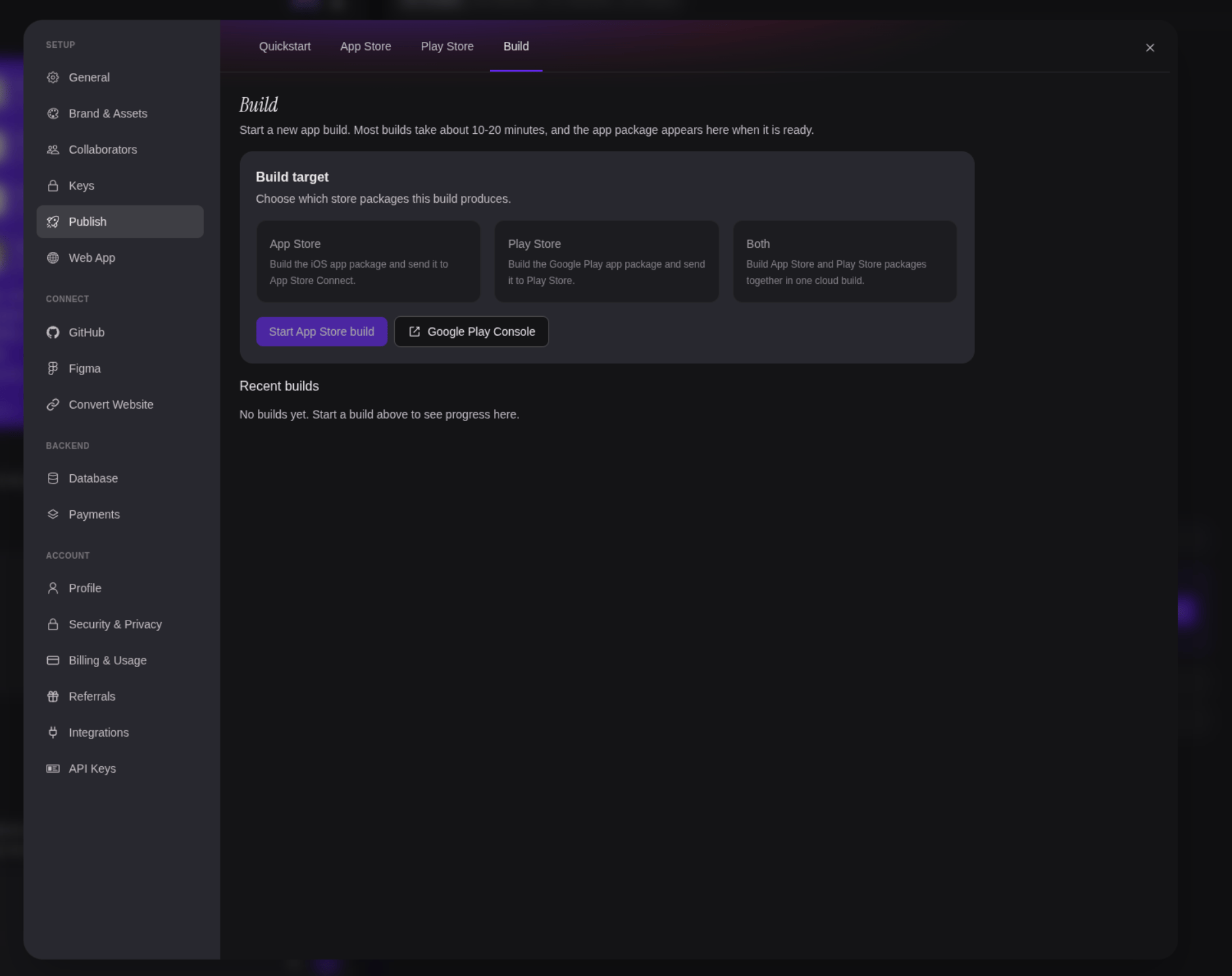Click the Convert Website link icon
The width and height of the screenshot is (1232, 976).
(53, 405)
